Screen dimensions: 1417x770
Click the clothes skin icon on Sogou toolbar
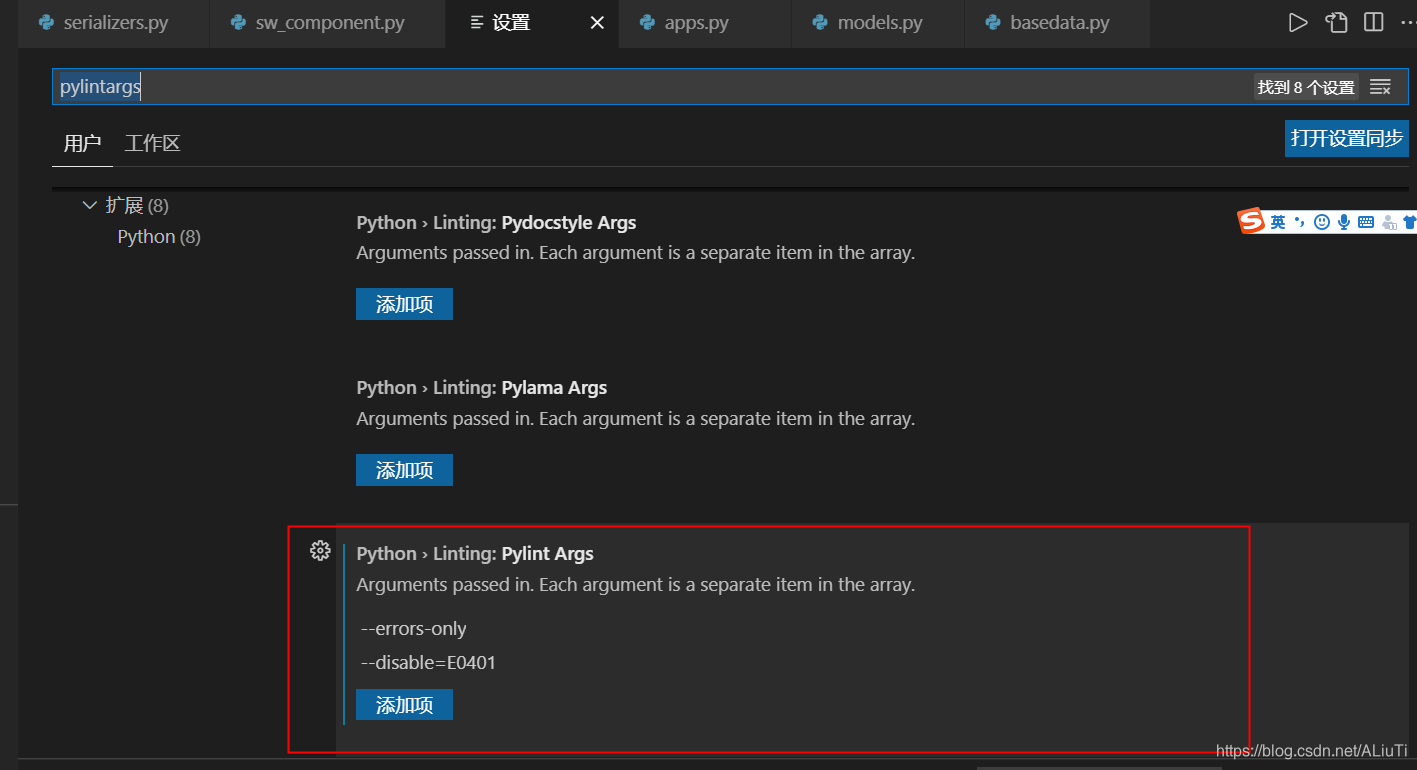click(1410, 221)
